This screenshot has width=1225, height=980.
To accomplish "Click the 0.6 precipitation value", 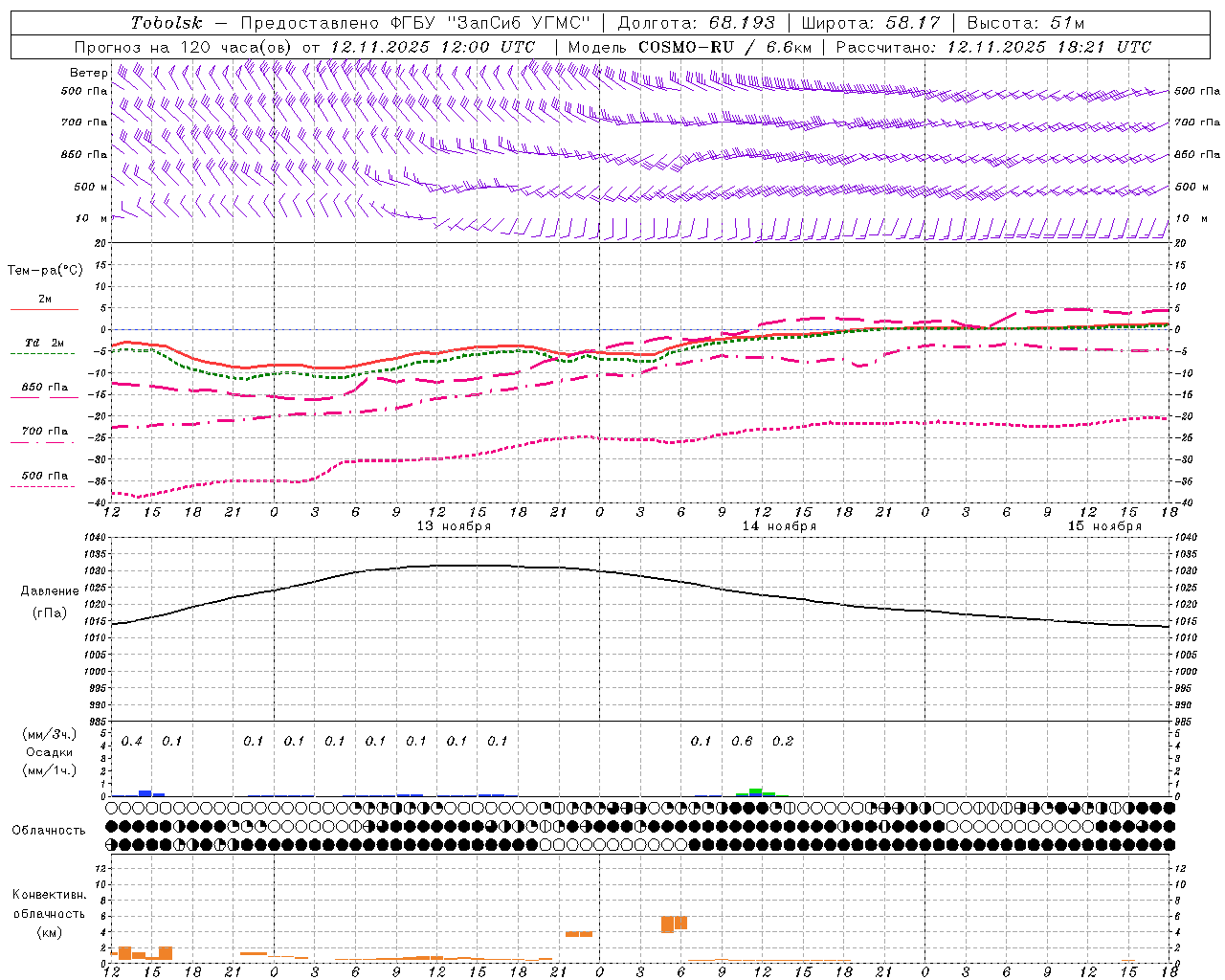I will coord(742,742).
